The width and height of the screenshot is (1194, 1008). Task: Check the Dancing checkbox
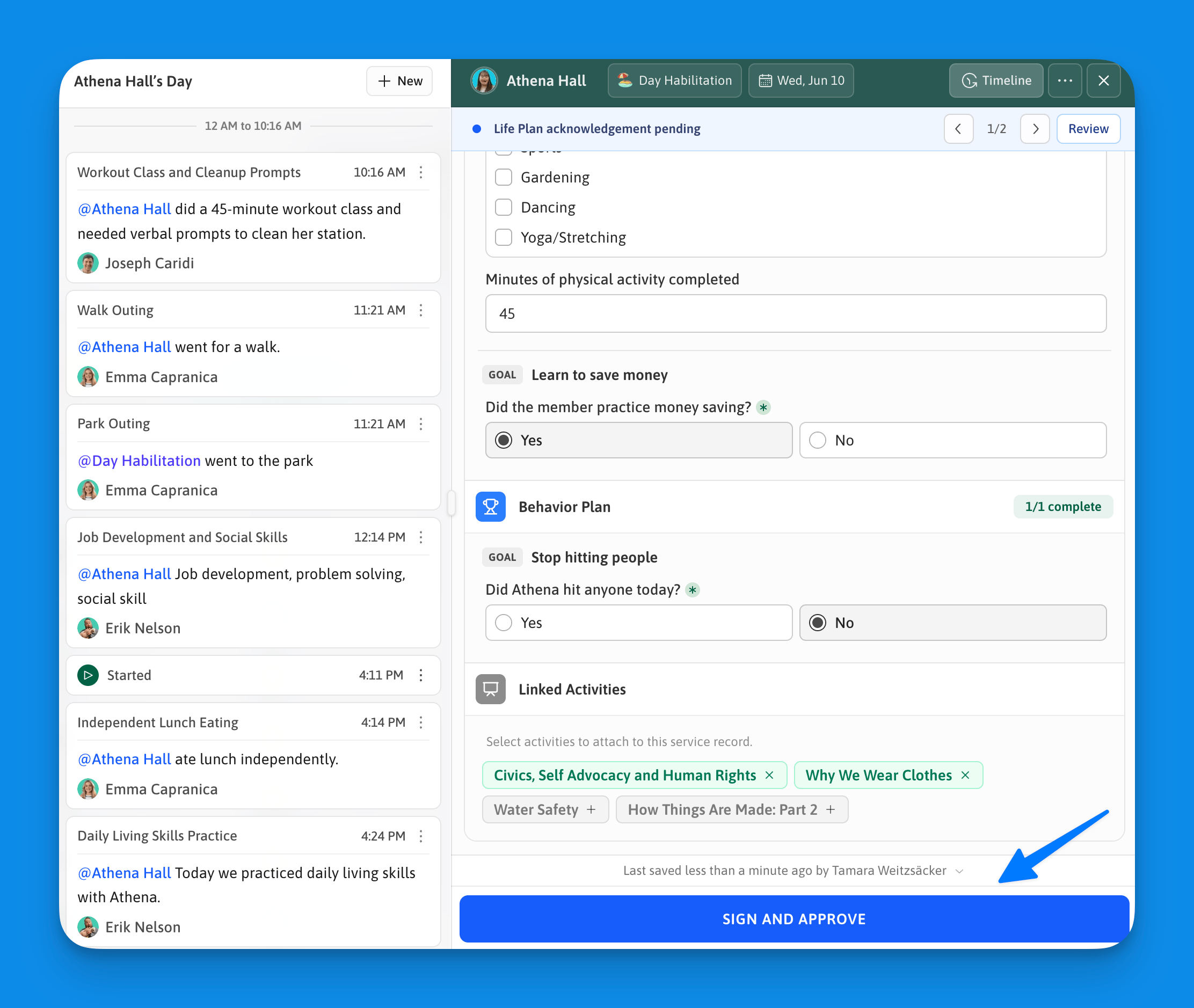(504, 207)
